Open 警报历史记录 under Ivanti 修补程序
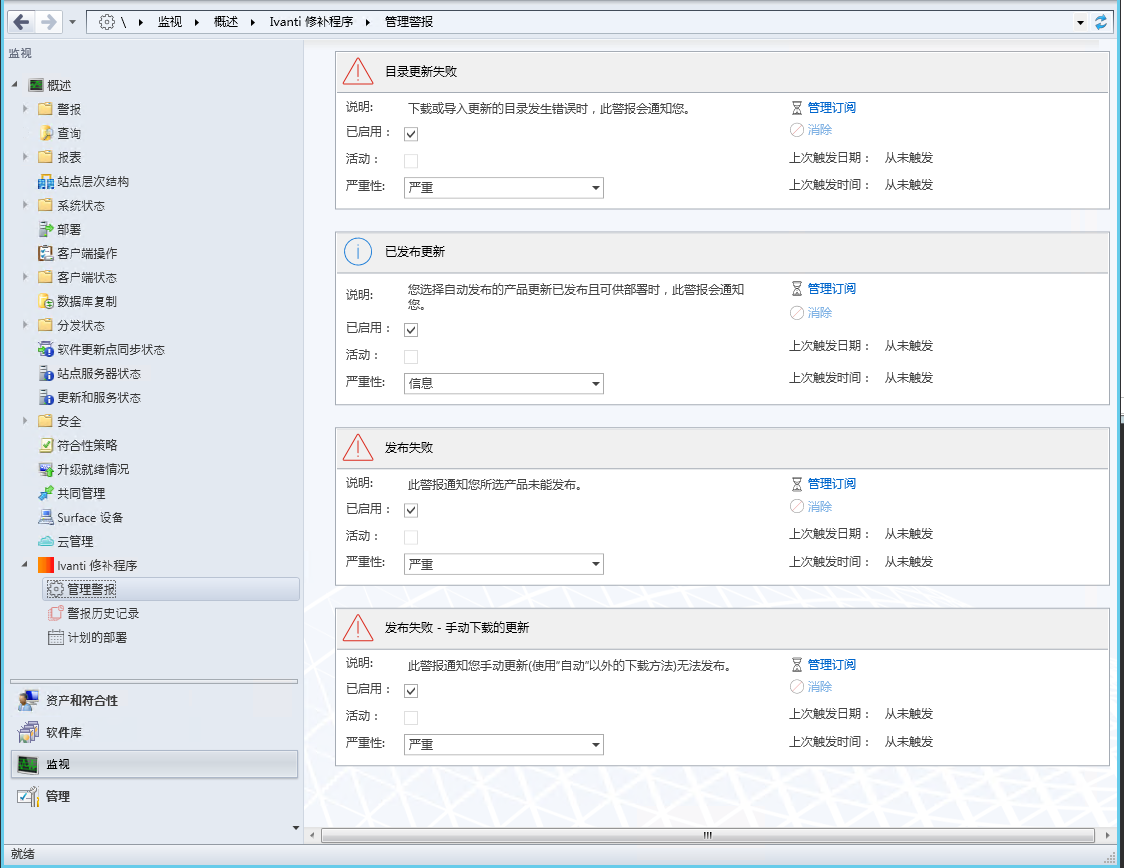 coord(102,614)
